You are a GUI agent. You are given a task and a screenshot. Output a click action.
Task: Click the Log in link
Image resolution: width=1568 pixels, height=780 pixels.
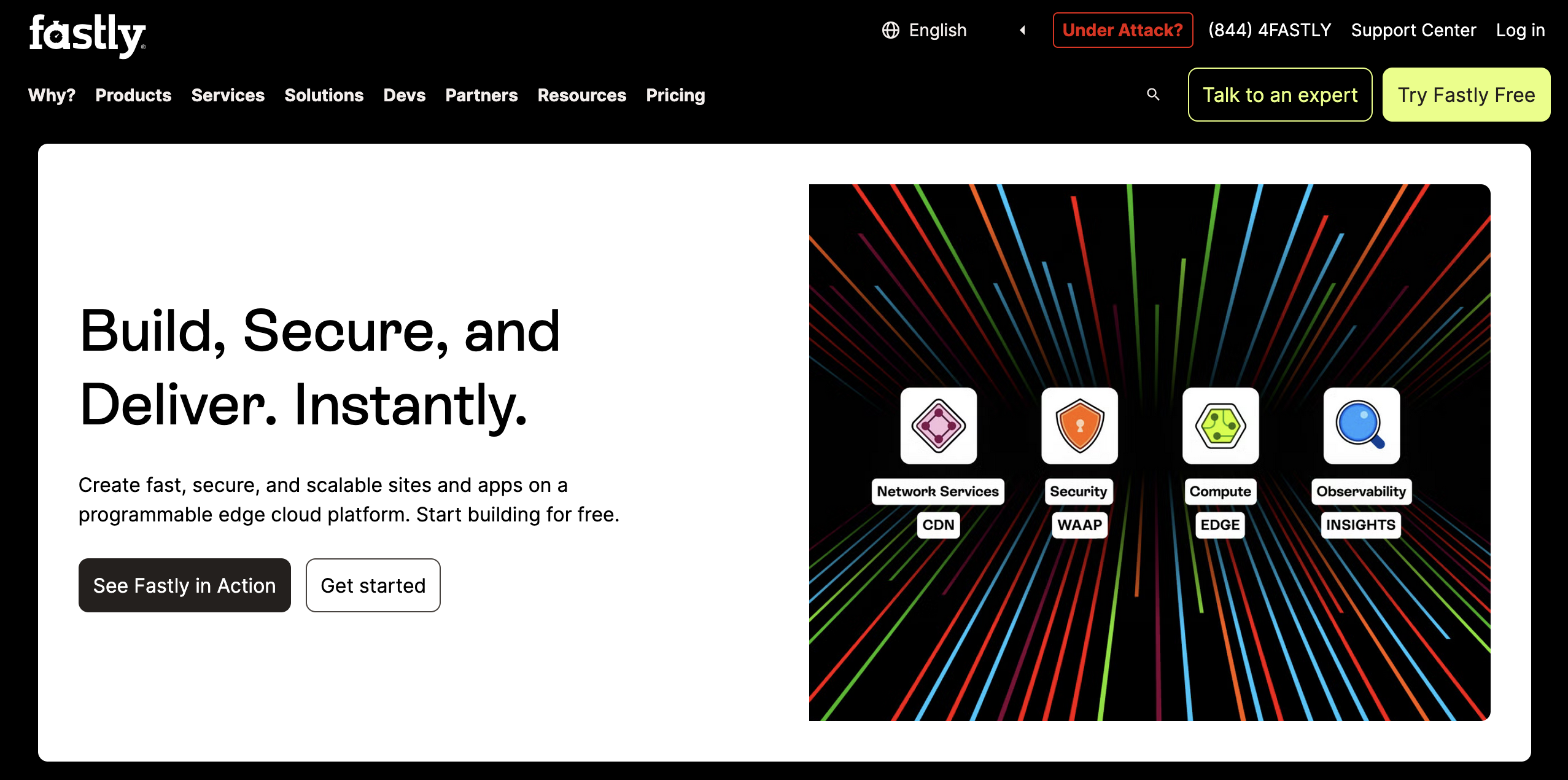point(1520,30)
